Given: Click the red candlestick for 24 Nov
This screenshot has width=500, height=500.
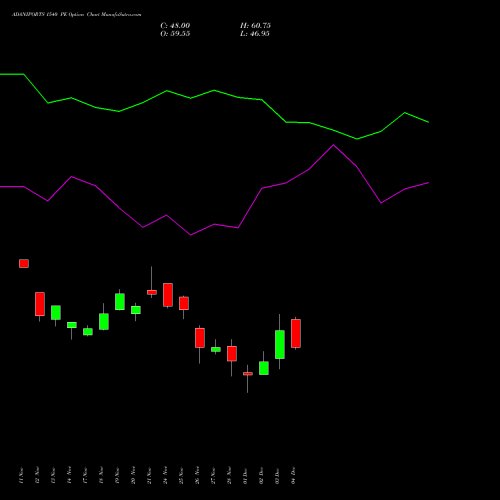Looking at the screenshot, I should [x=168, y=295].
